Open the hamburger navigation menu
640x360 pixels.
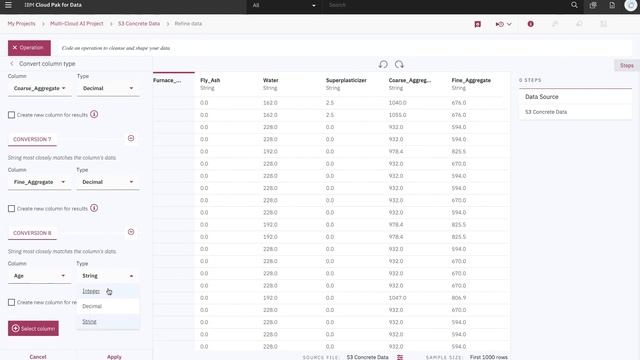(x=8, y=5)
